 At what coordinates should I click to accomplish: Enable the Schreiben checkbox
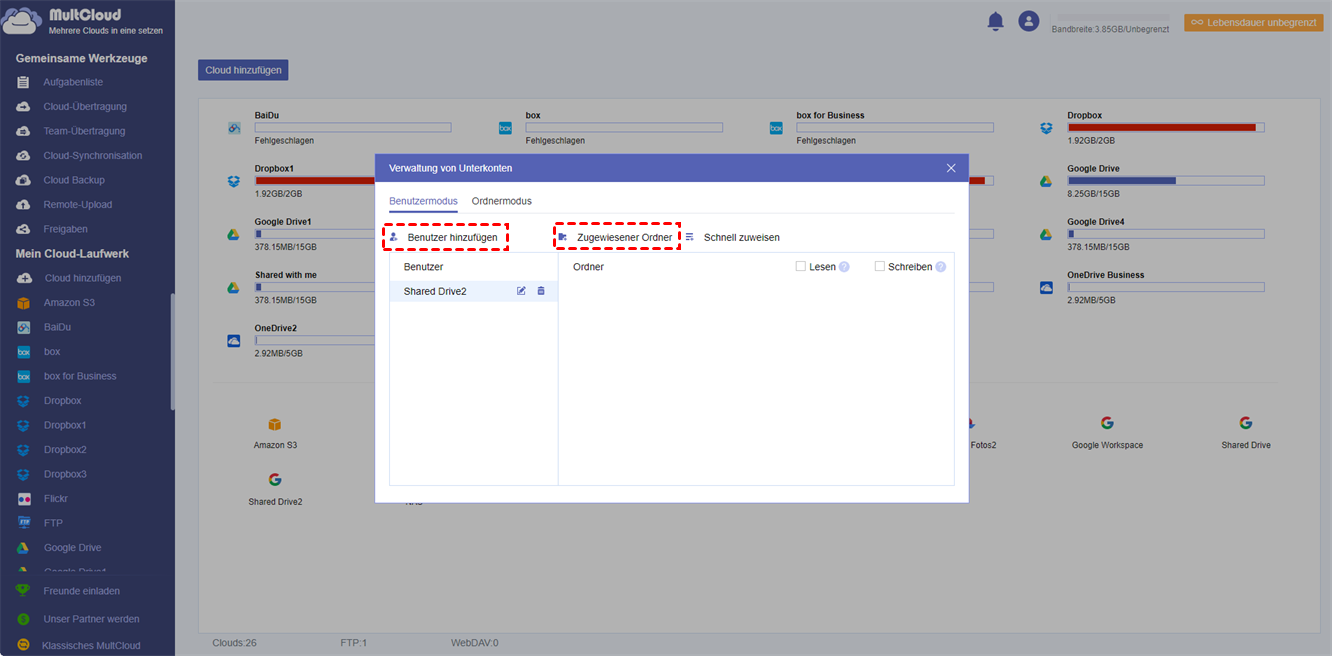pyautogui.click(x=880, y=266)
